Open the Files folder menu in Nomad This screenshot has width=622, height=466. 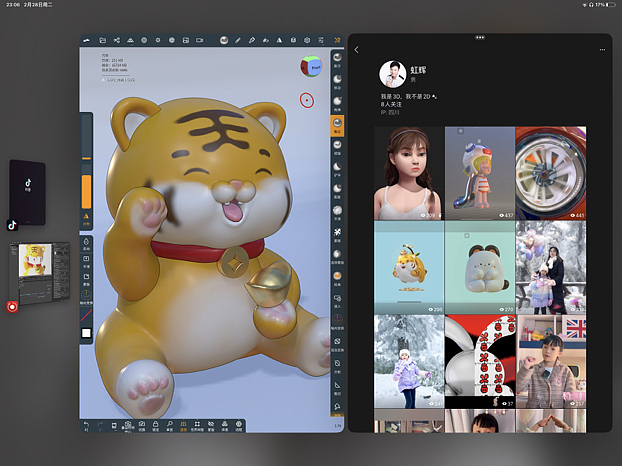click(103, 40)
